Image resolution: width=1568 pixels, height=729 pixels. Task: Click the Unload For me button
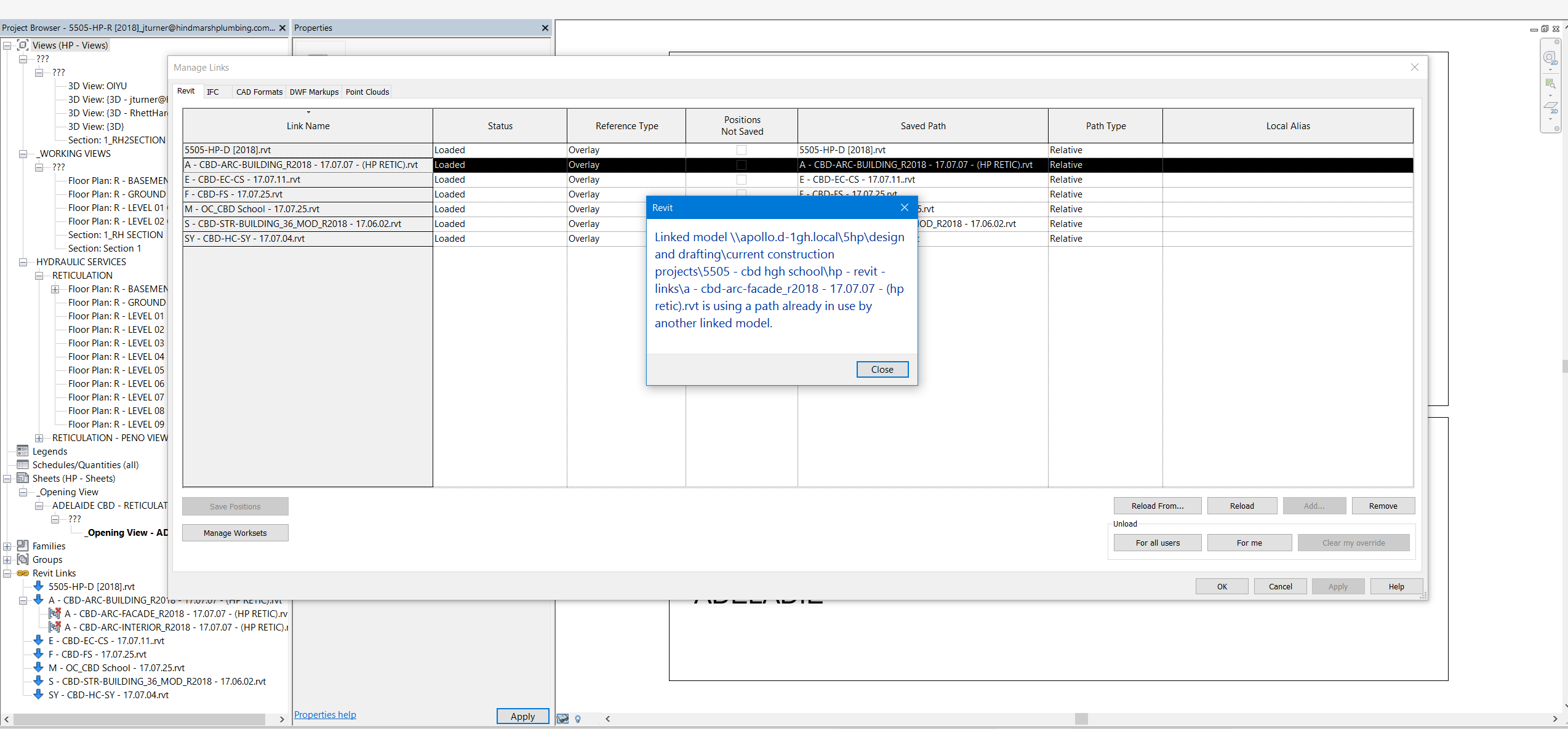pos(1250,542)
